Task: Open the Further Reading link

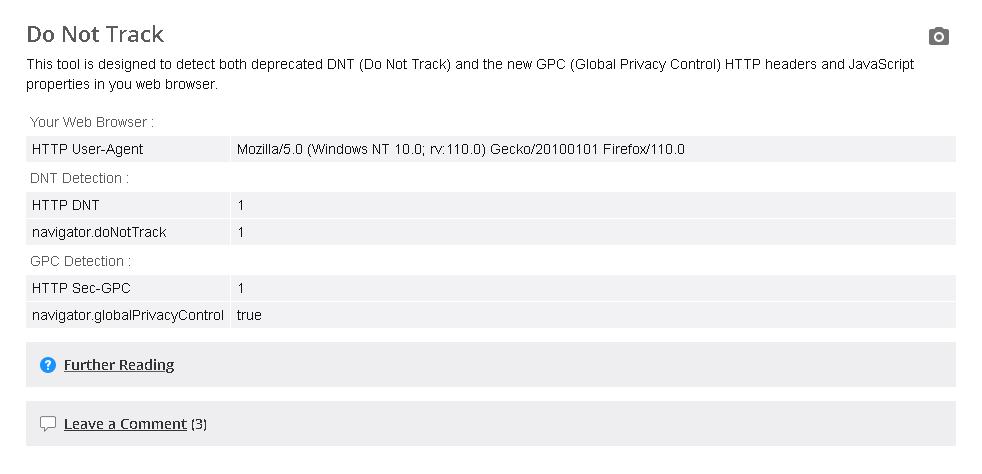Action: 119,365
